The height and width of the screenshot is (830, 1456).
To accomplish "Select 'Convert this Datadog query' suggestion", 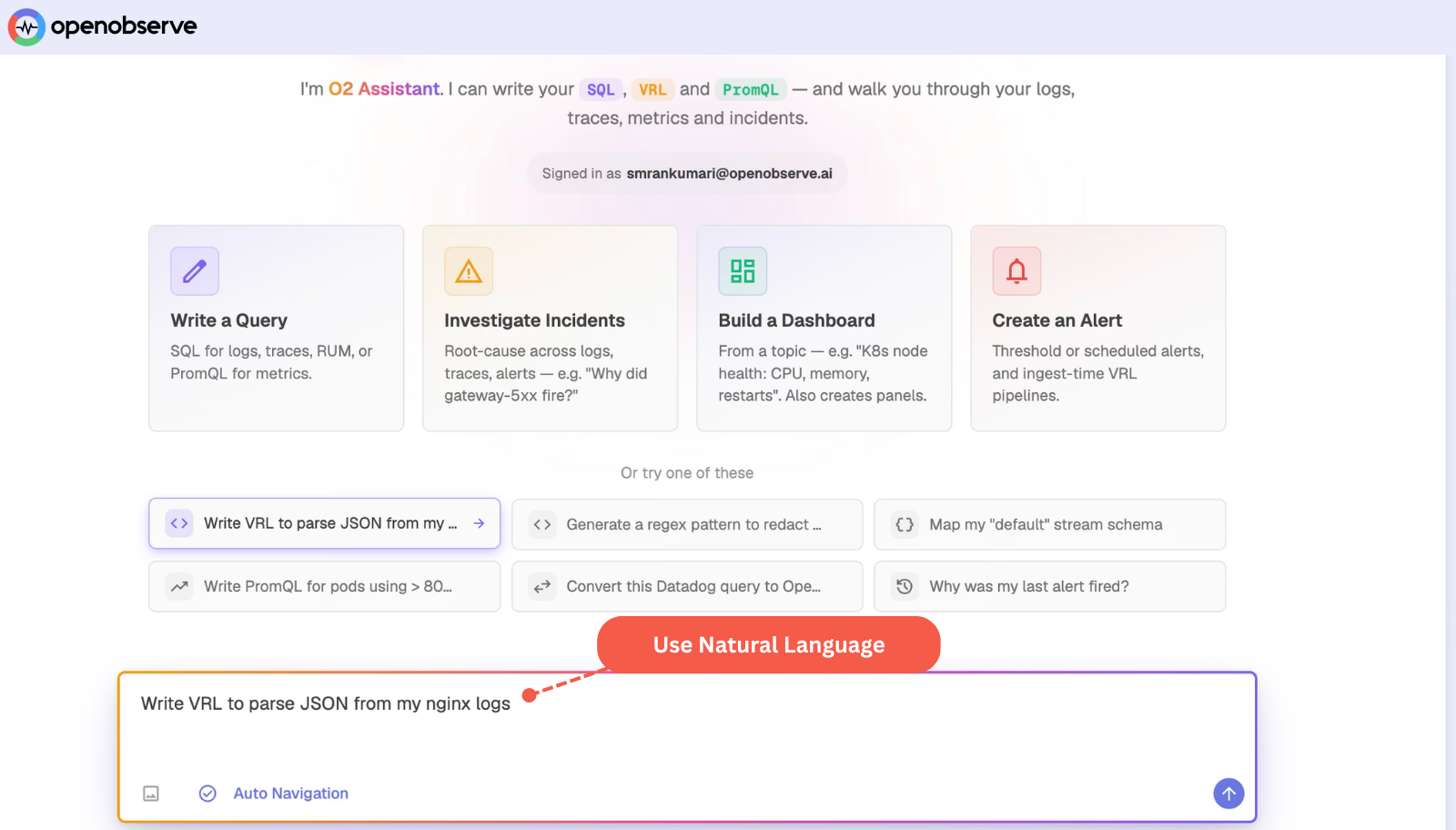I will [x=687, y=586].
